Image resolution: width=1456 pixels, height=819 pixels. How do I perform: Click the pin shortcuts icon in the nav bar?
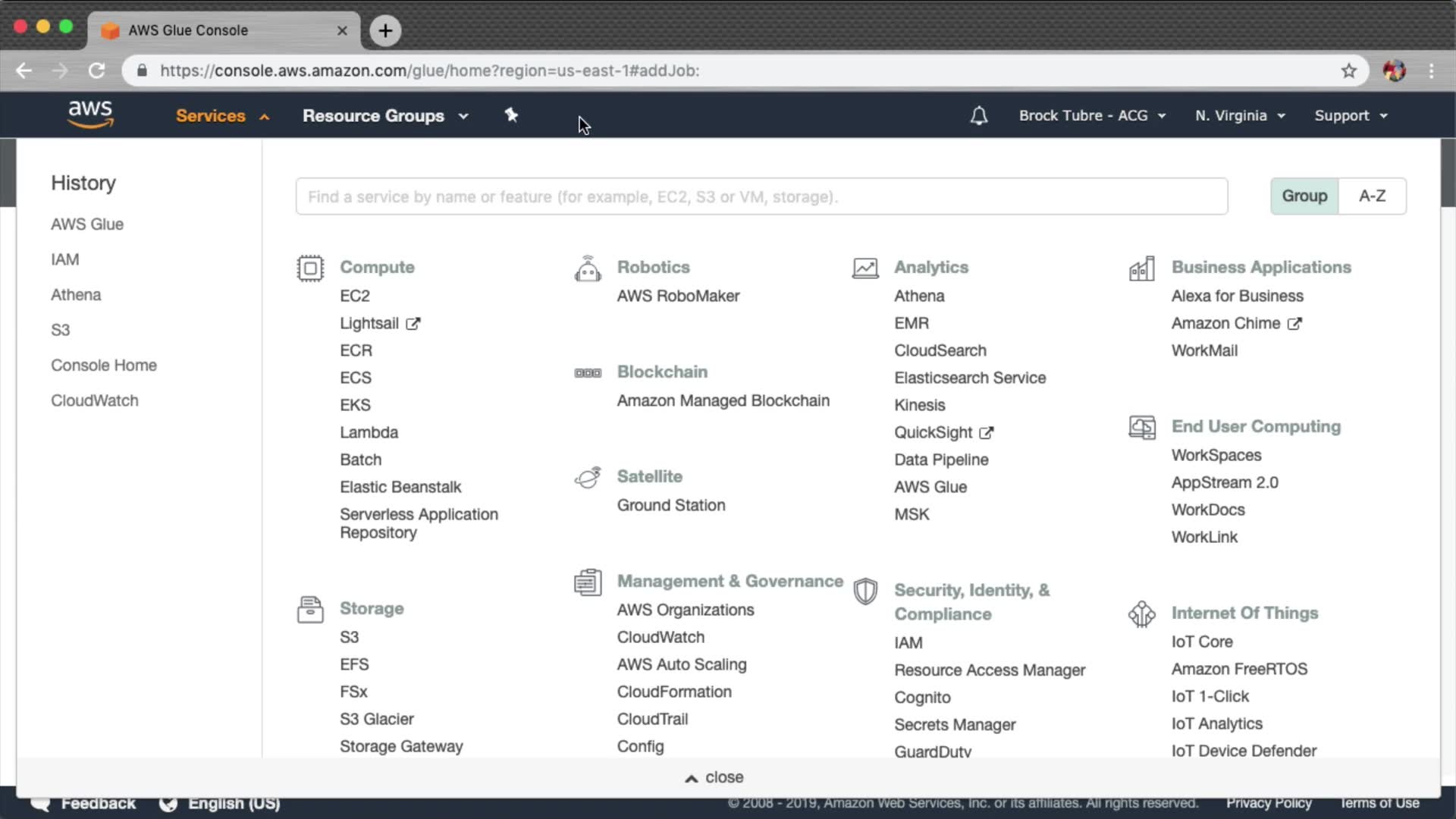[511, 115]
